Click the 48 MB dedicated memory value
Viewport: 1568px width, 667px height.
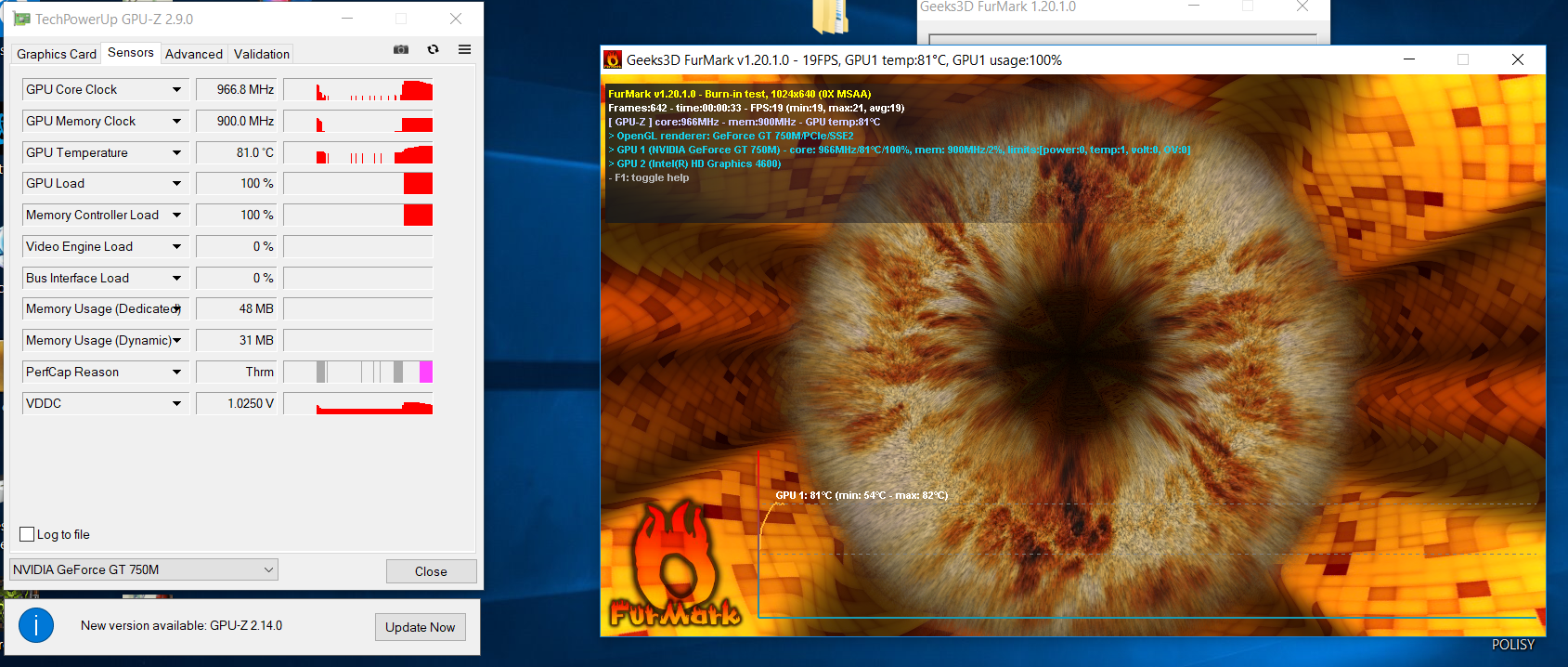pos(238,308)
